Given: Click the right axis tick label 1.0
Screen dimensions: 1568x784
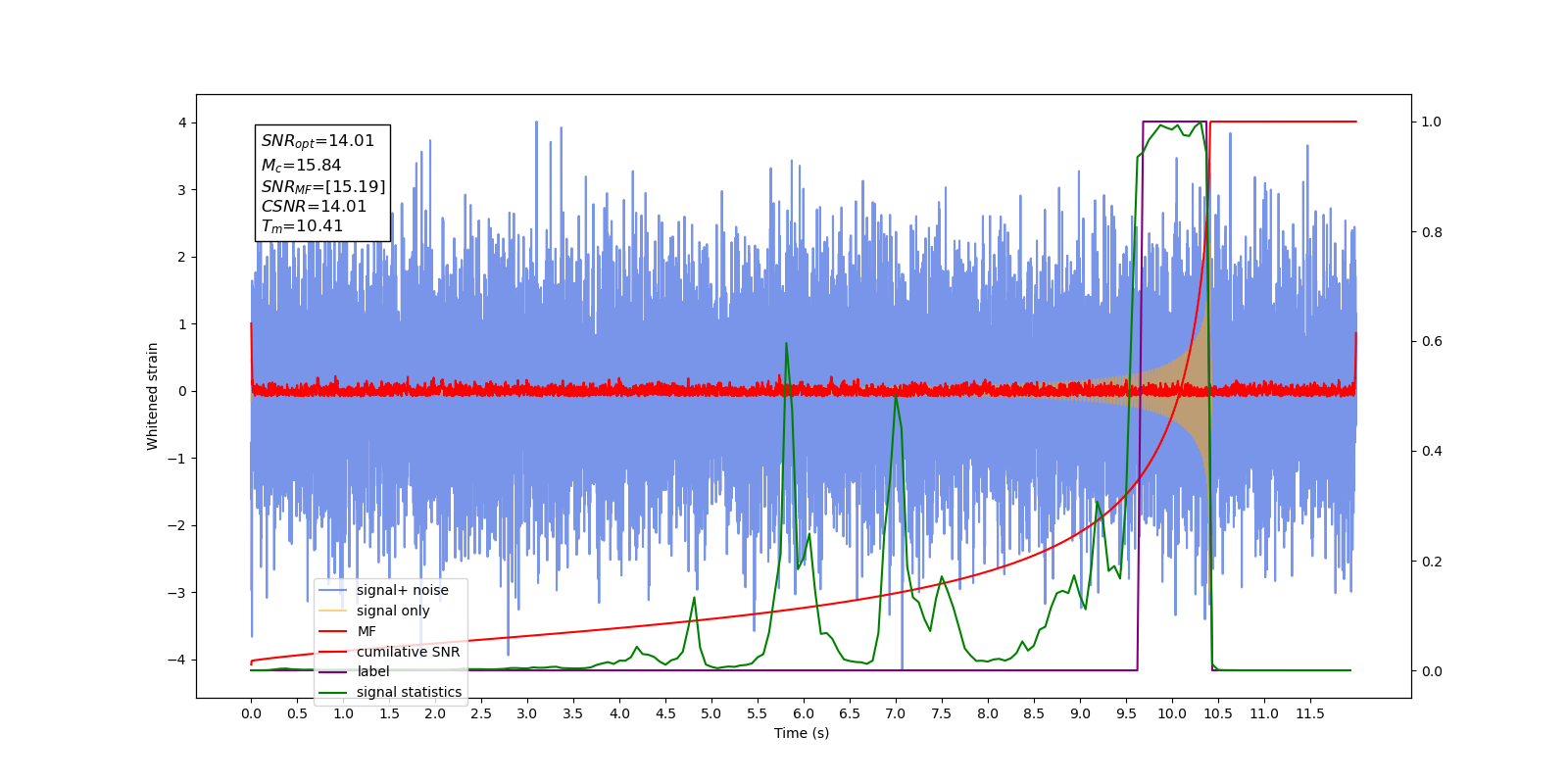Looking at the screenshot, I should [1432, 122].
